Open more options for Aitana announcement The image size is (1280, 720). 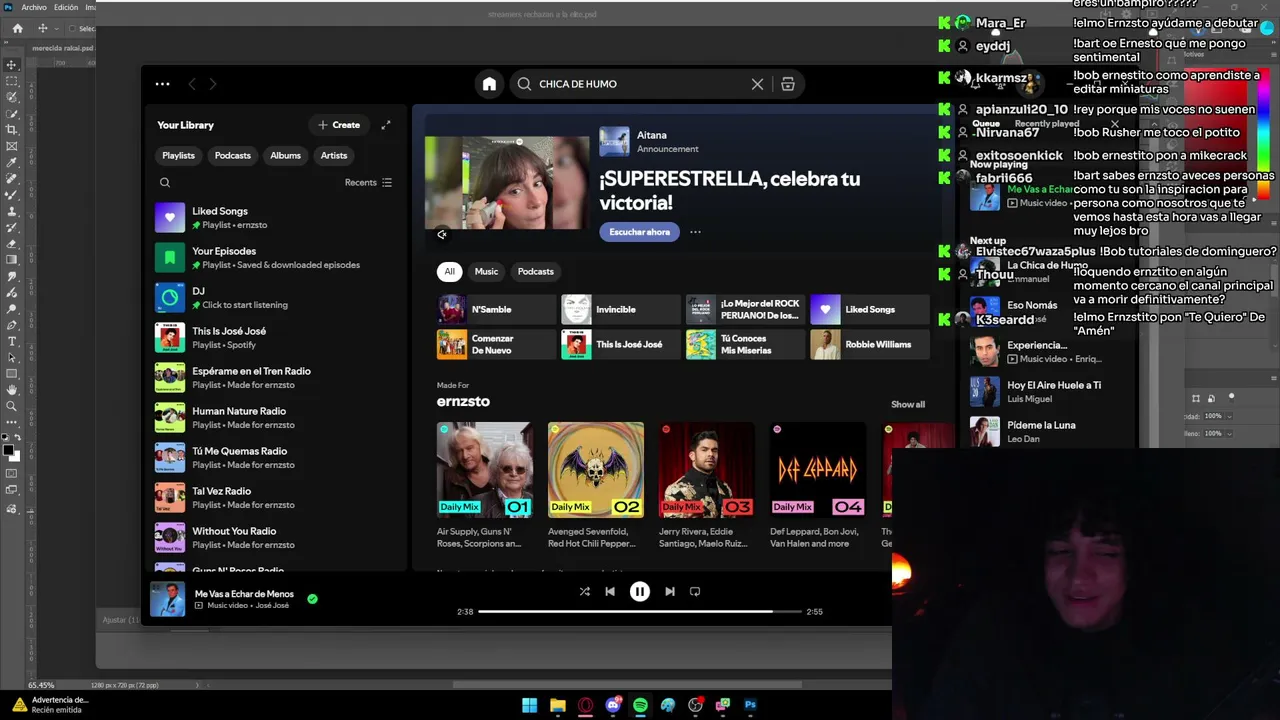pos(695,232)
